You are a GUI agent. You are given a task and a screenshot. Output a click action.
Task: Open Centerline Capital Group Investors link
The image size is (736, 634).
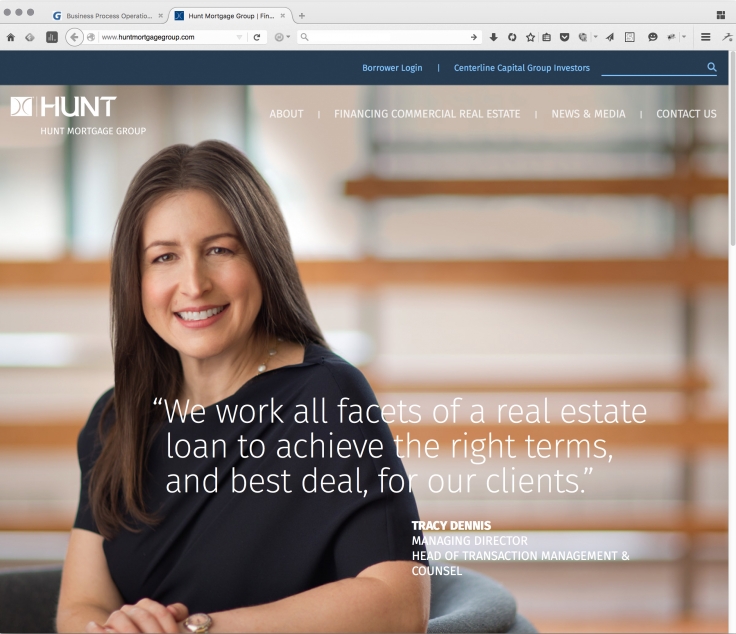tap(521, 68)
